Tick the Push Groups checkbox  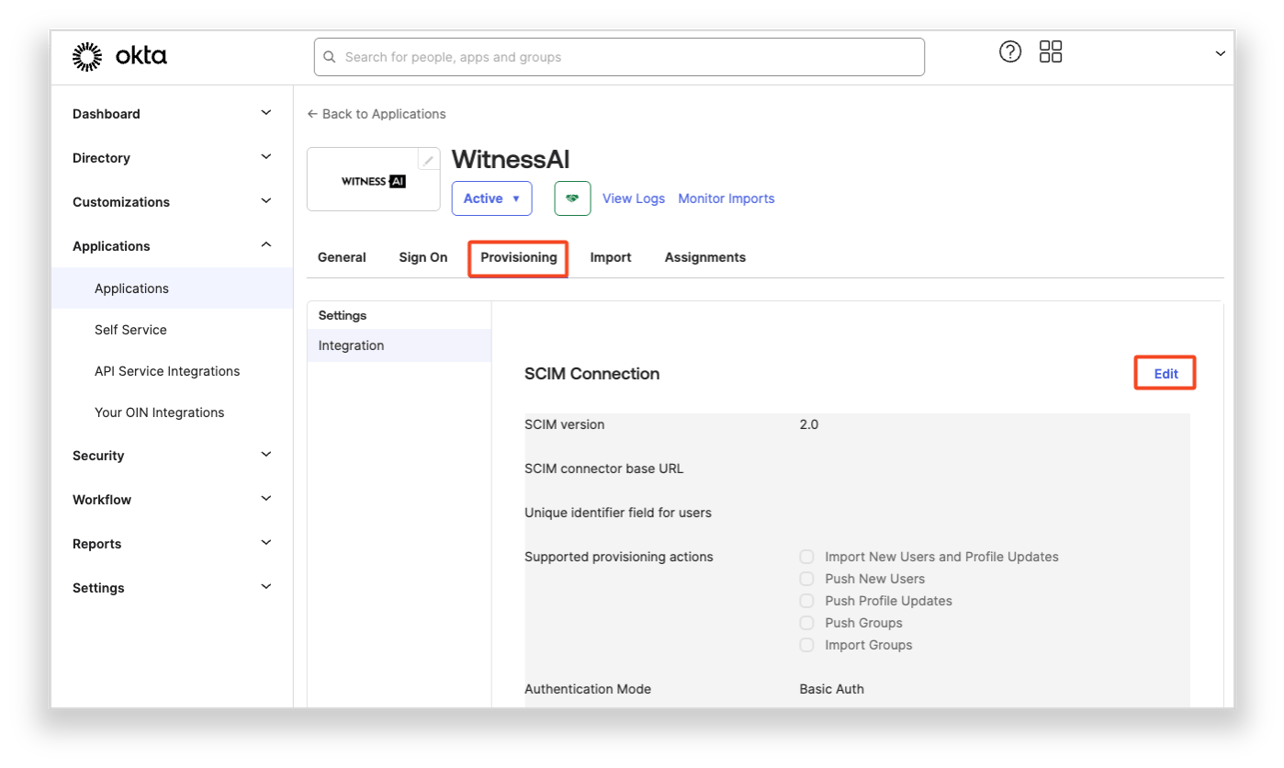pyautogui.click(x=806, y=623)
